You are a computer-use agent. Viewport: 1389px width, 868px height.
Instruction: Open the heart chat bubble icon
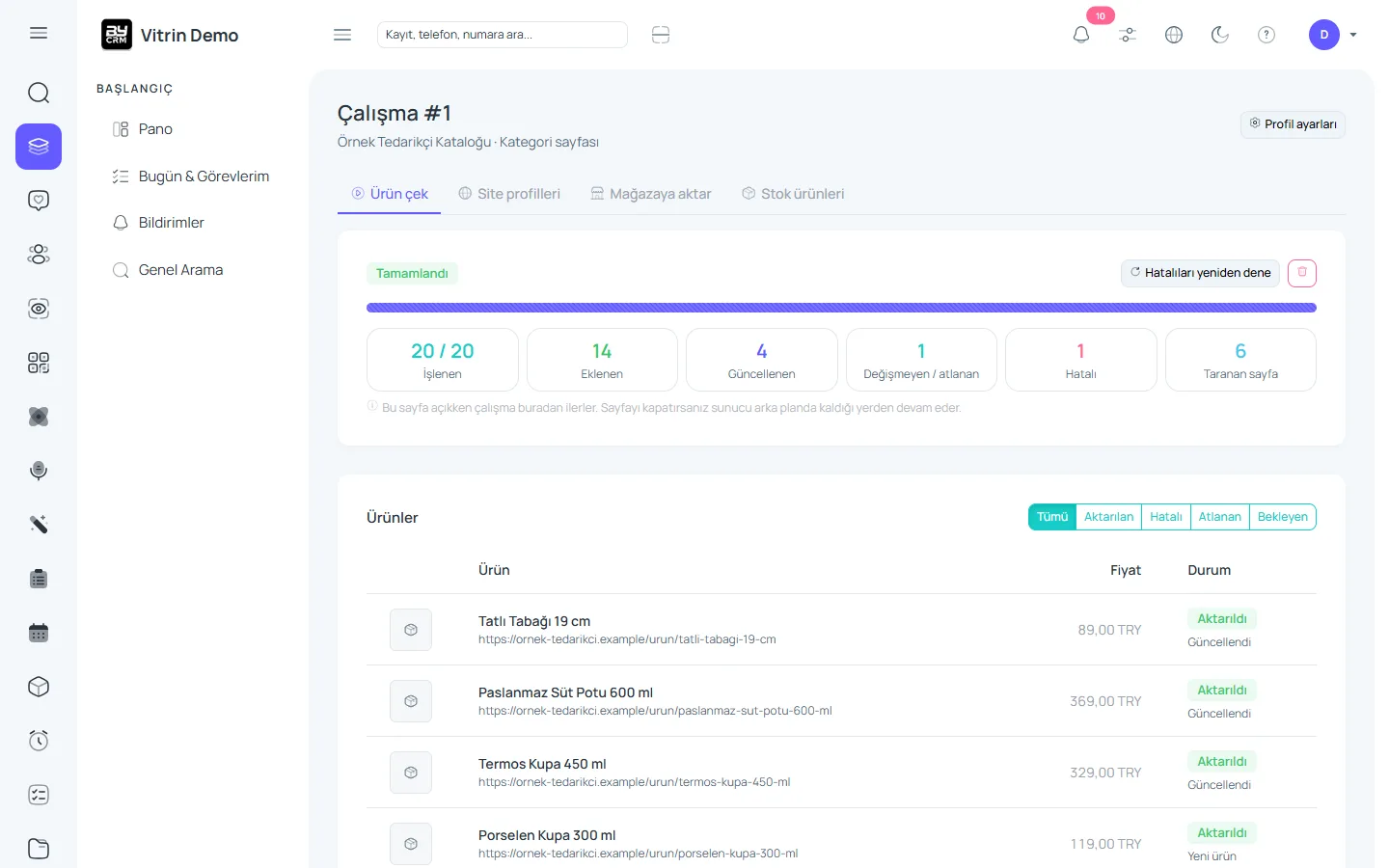pos(39,201)
